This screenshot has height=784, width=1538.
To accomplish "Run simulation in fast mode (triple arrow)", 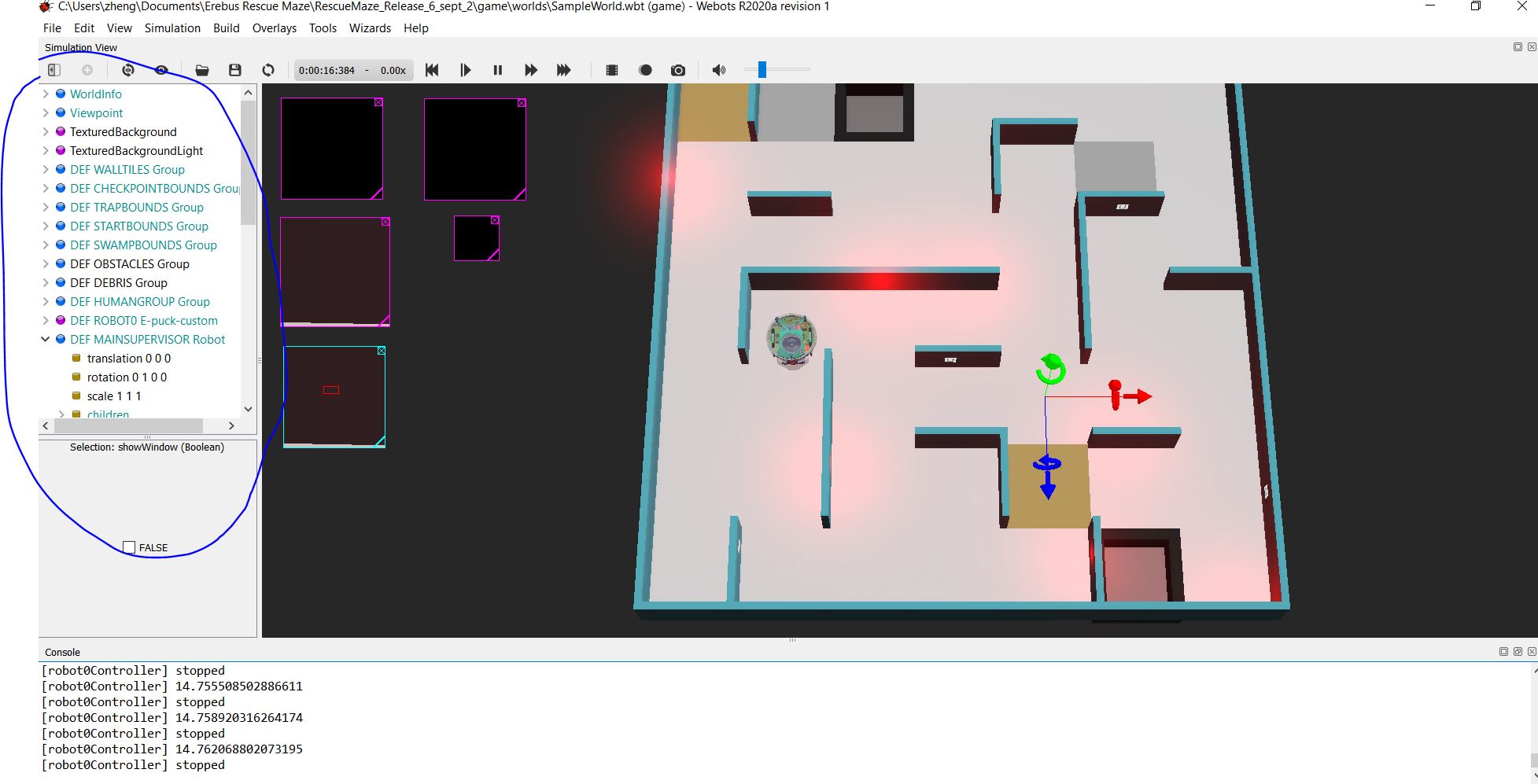I will (563, 70).
